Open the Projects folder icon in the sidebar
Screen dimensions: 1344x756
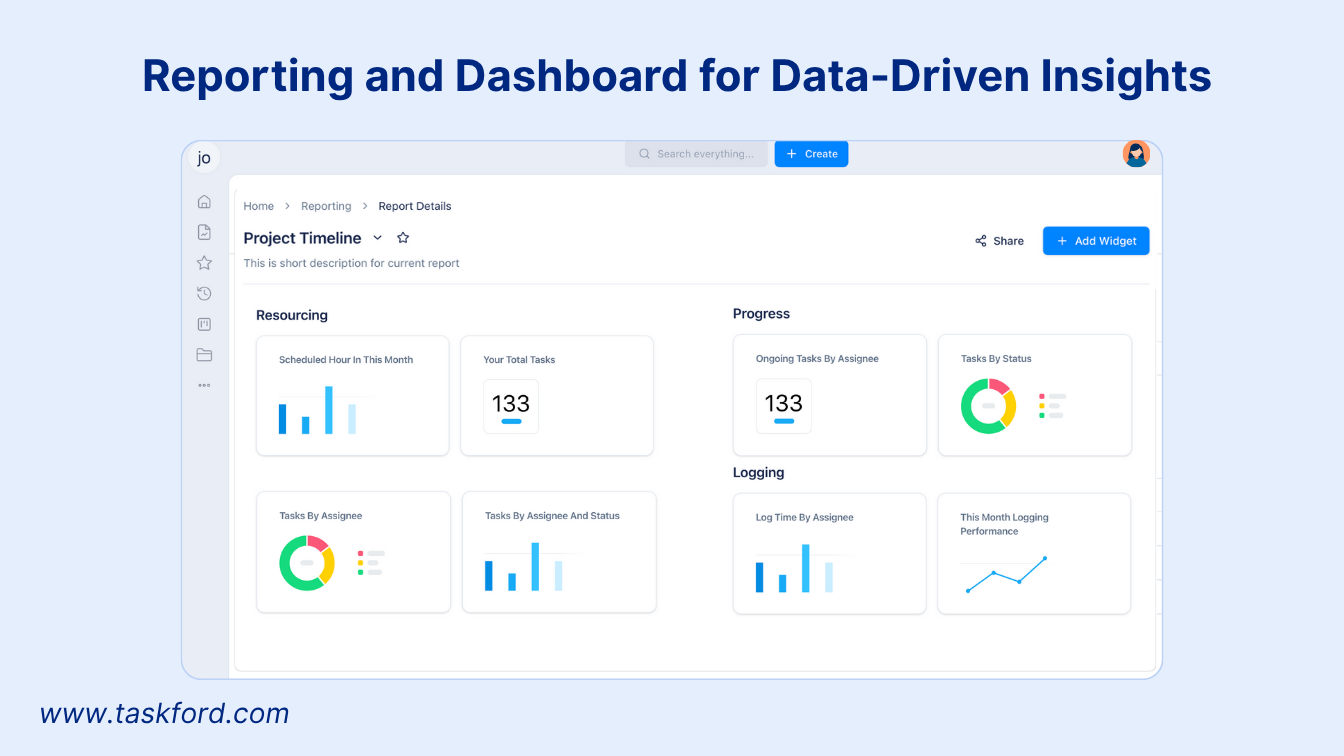pos(204,355)
